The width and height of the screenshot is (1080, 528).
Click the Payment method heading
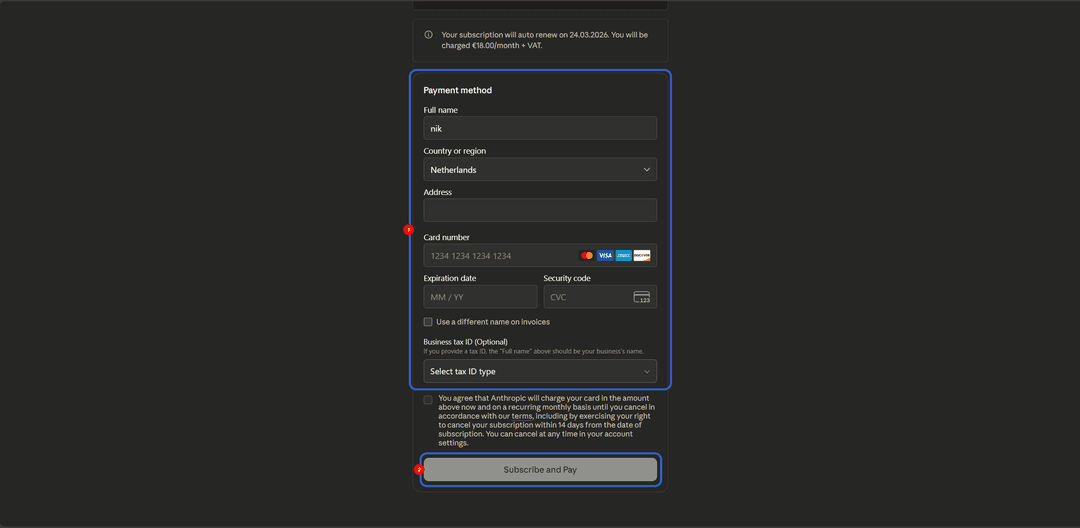[457, 90]
